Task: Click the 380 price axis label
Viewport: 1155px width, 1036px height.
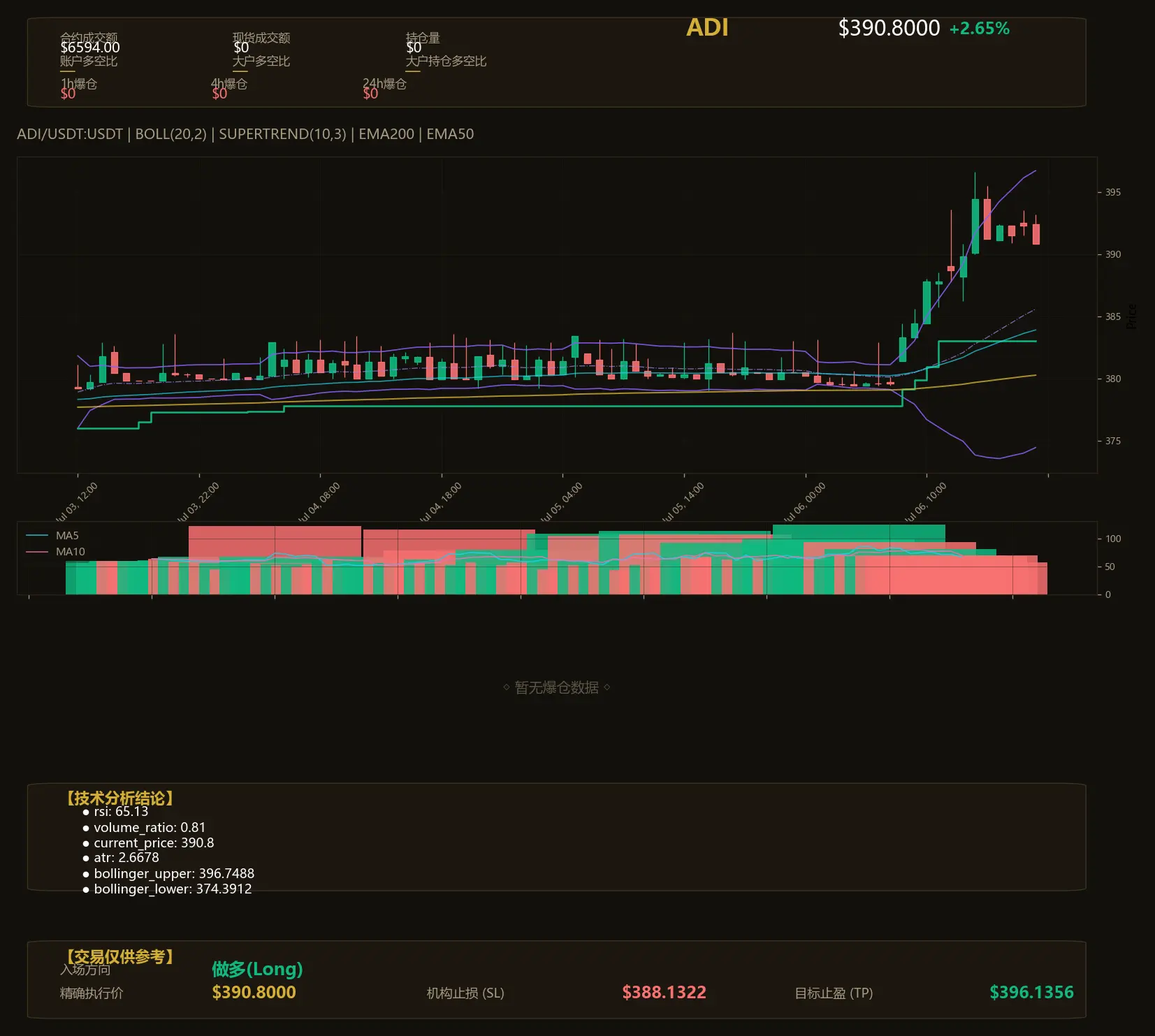Action: click(1112, 379)
